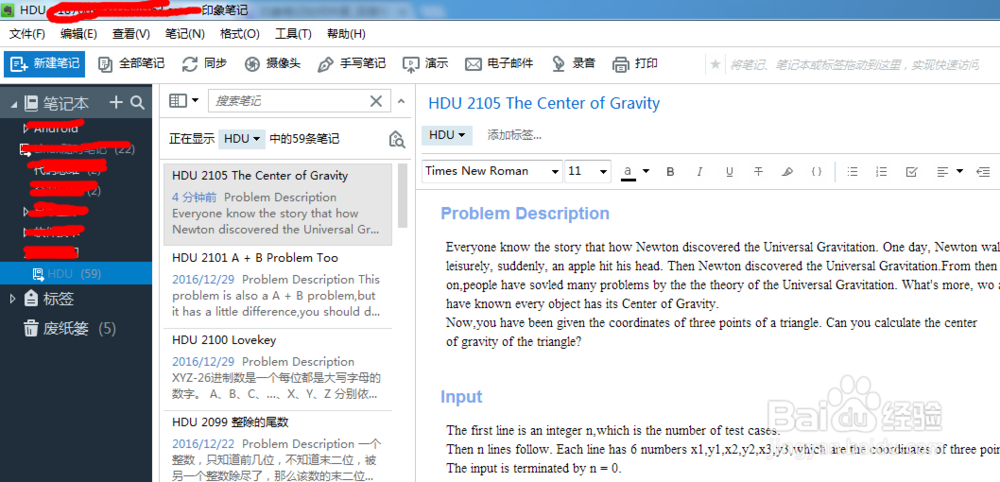Click the Input heading in the note
1000x482 pixels.
(461, 397)
